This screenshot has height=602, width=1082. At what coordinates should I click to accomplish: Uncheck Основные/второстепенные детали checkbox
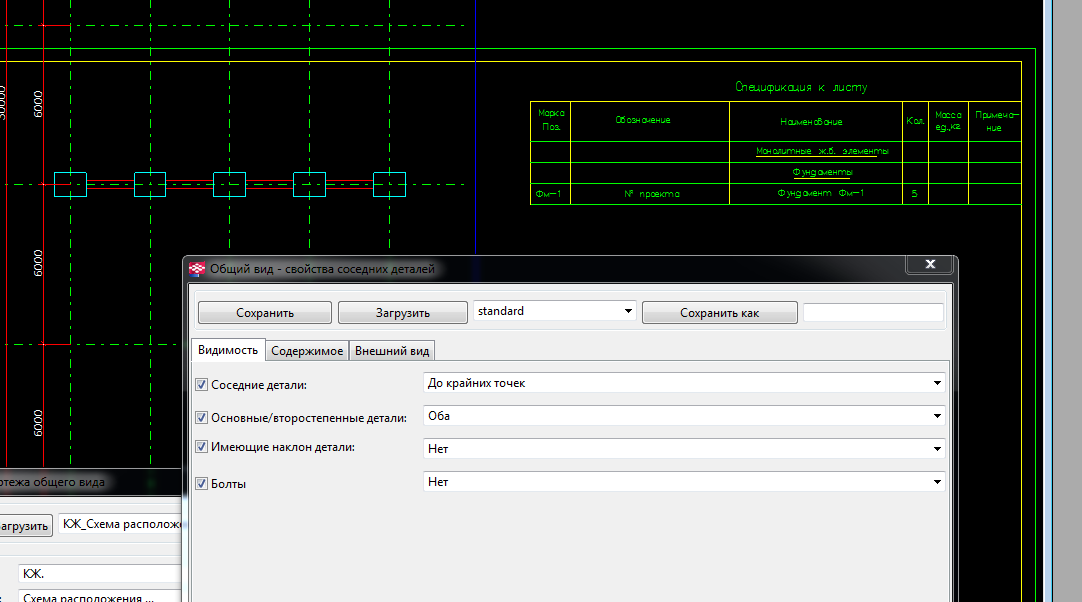tap(202, 417)
